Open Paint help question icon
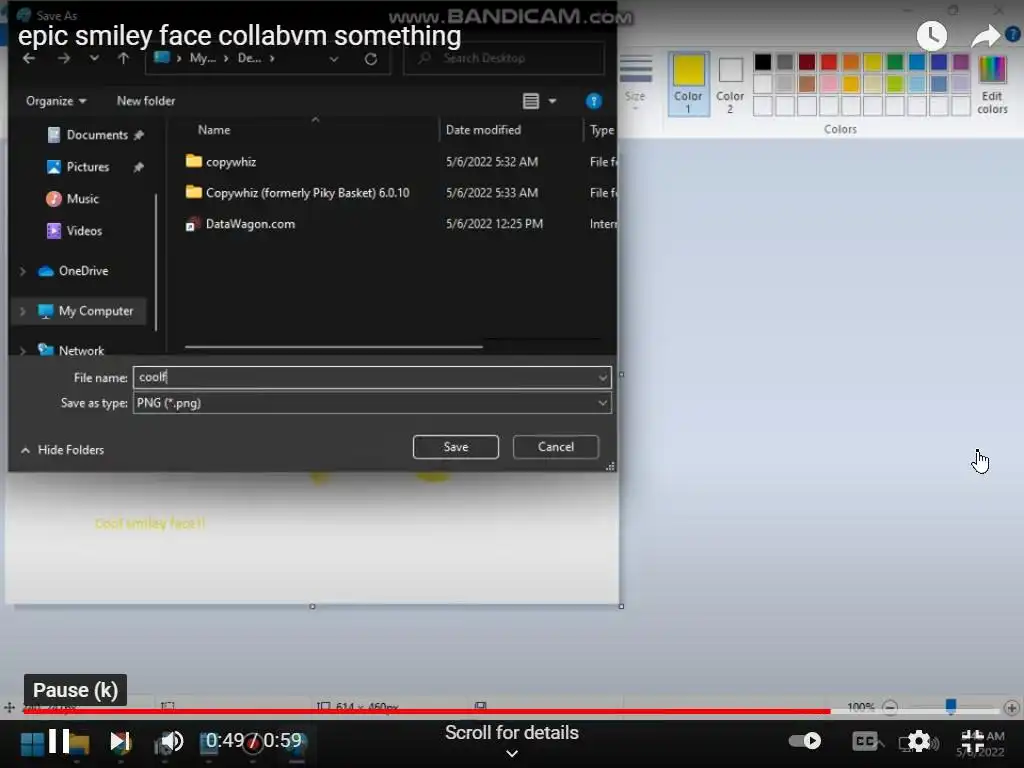 tap(1014, 34)
